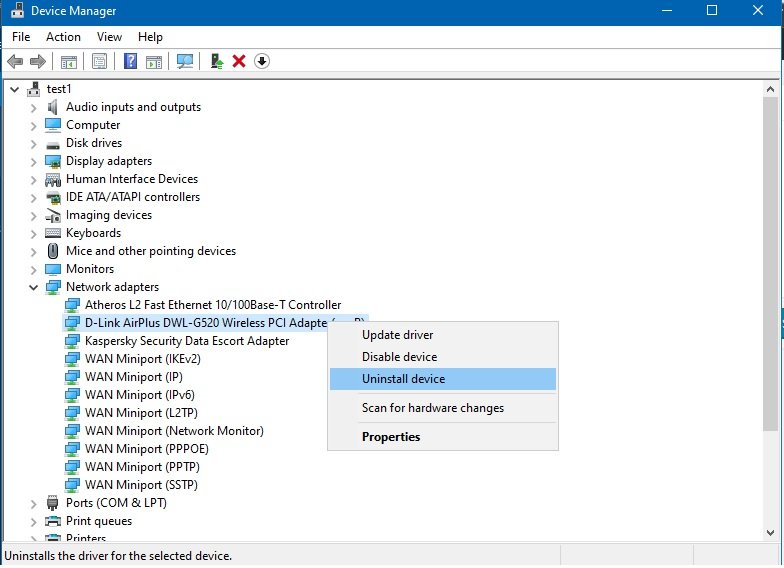Expand the Keyboards category

click(34, 234)
